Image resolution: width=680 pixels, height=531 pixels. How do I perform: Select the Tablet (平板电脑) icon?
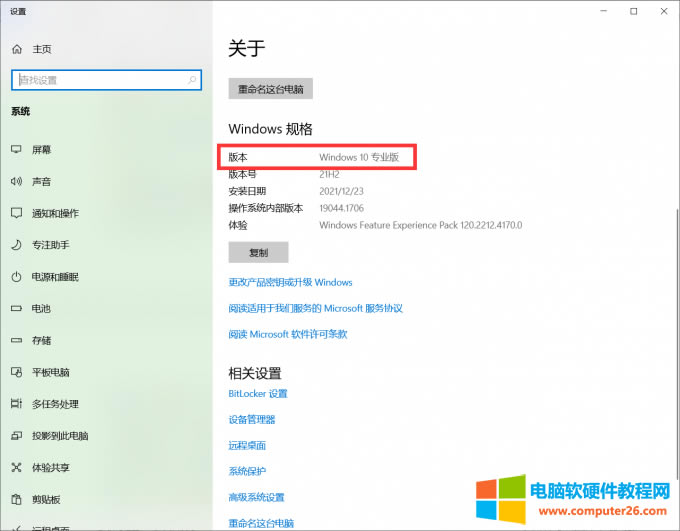[x=16, y=372]
